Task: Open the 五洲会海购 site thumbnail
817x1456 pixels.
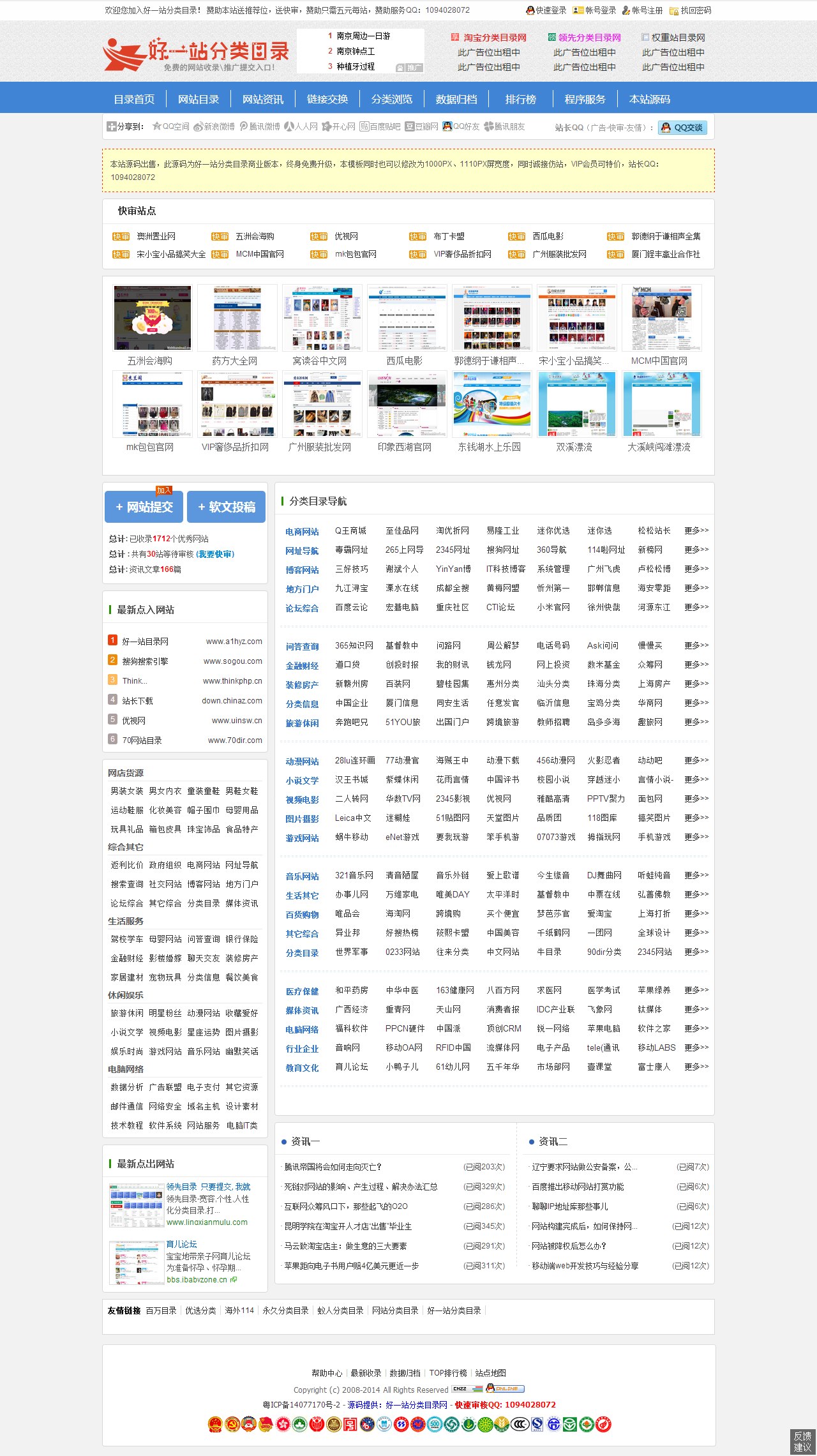Action: pyautogui.click(x=152, y=318)
